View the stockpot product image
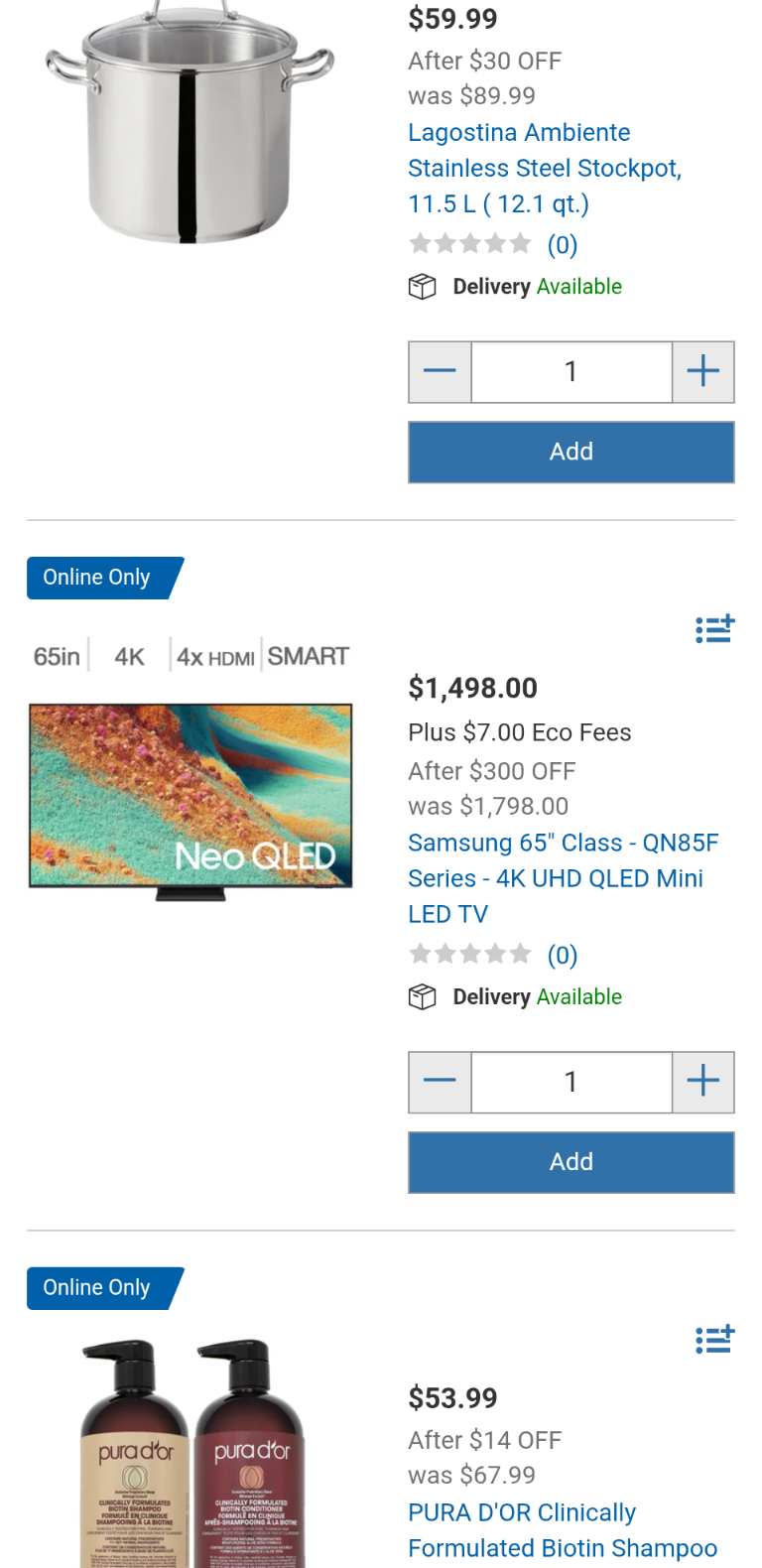The image size is (762, 1568). (190, 124)
